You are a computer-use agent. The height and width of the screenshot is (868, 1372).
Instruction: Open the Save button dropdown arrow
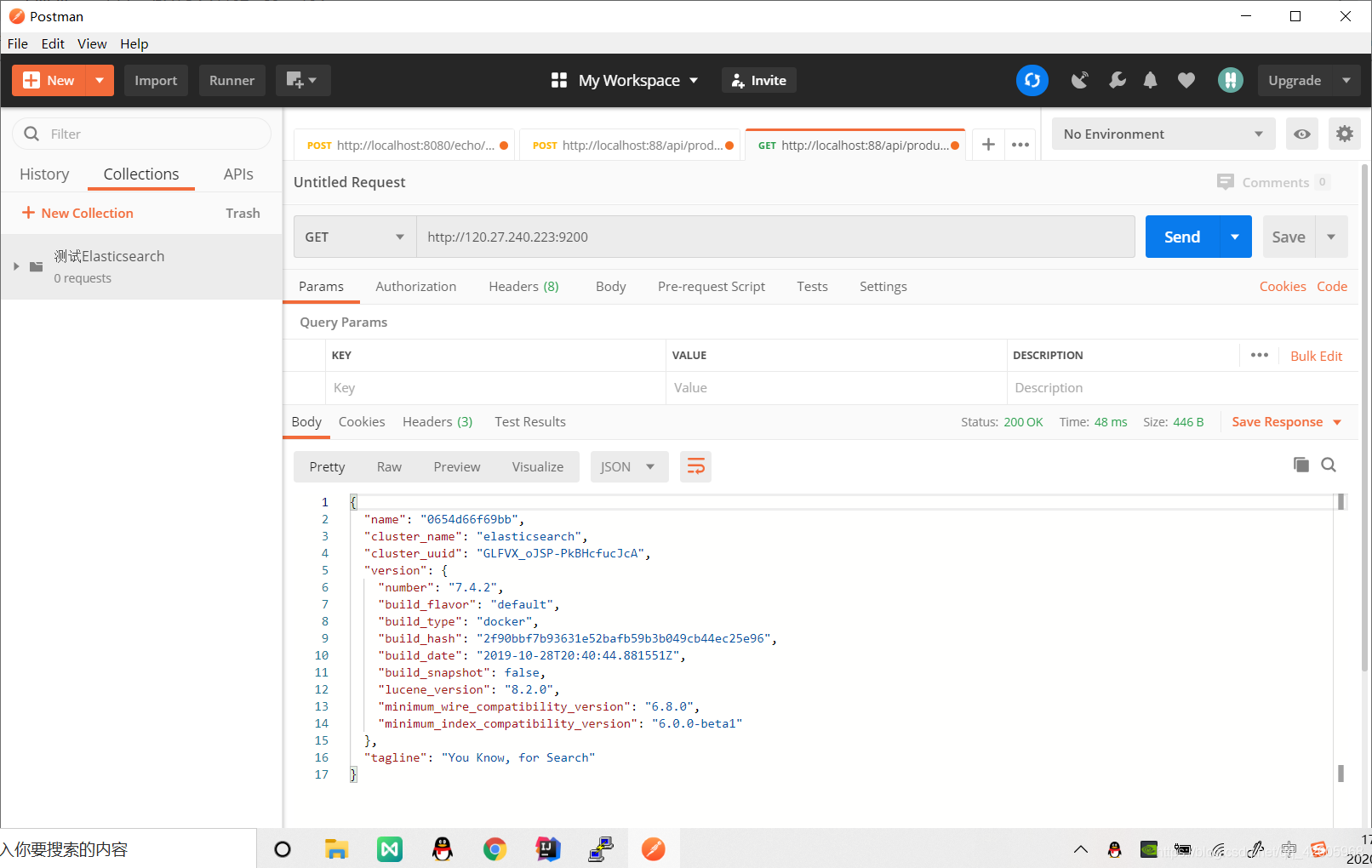(1331, 237)
